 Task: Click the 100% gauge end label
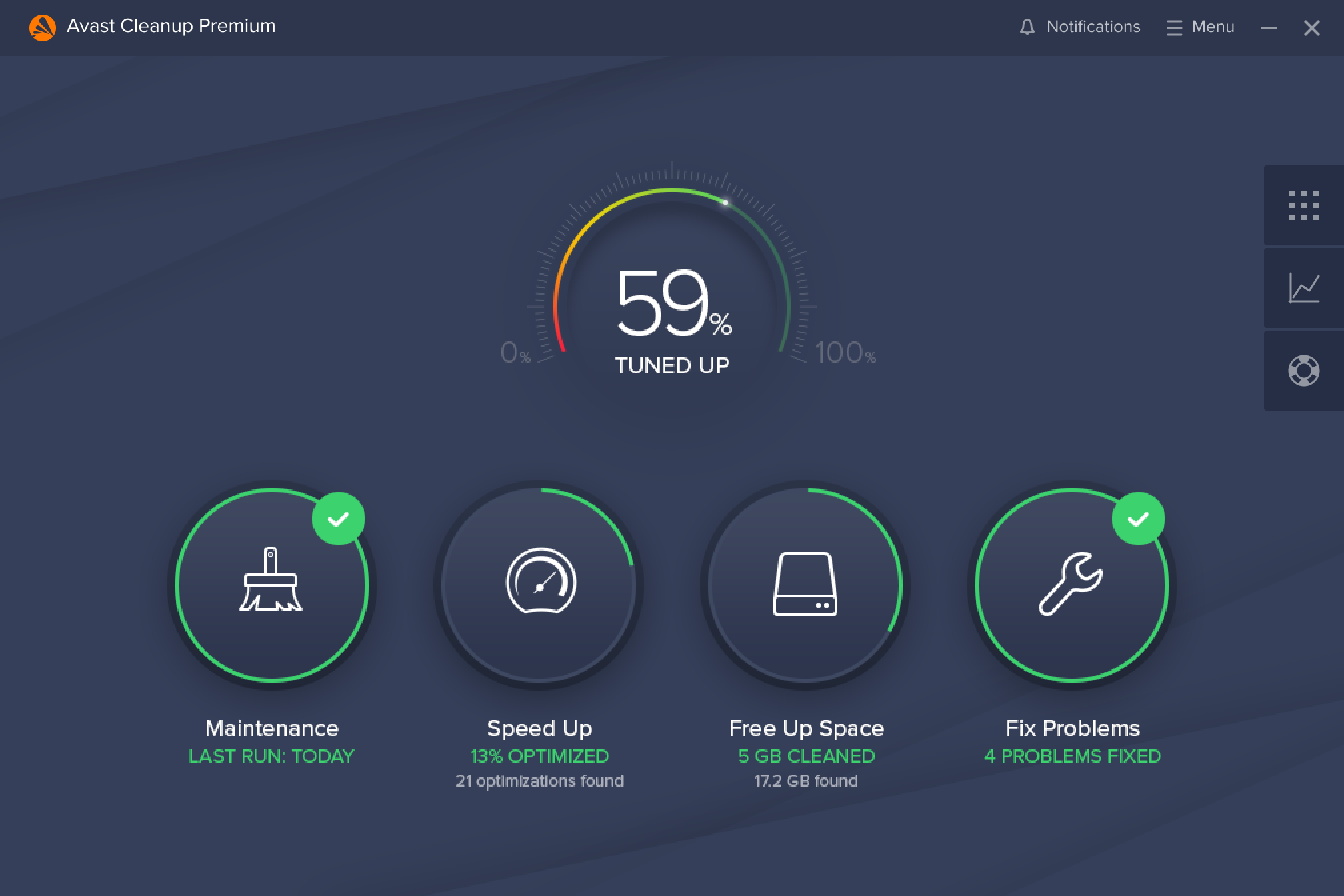tap(845, 353)
